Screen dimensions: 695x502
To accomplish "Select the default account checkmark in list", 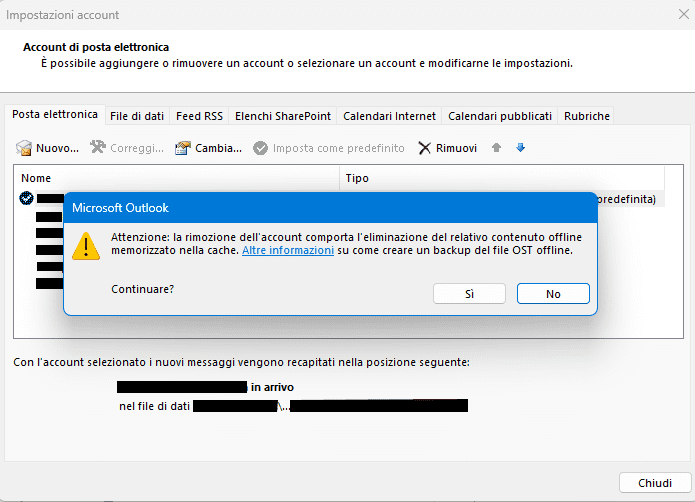I will coord(26,199).
